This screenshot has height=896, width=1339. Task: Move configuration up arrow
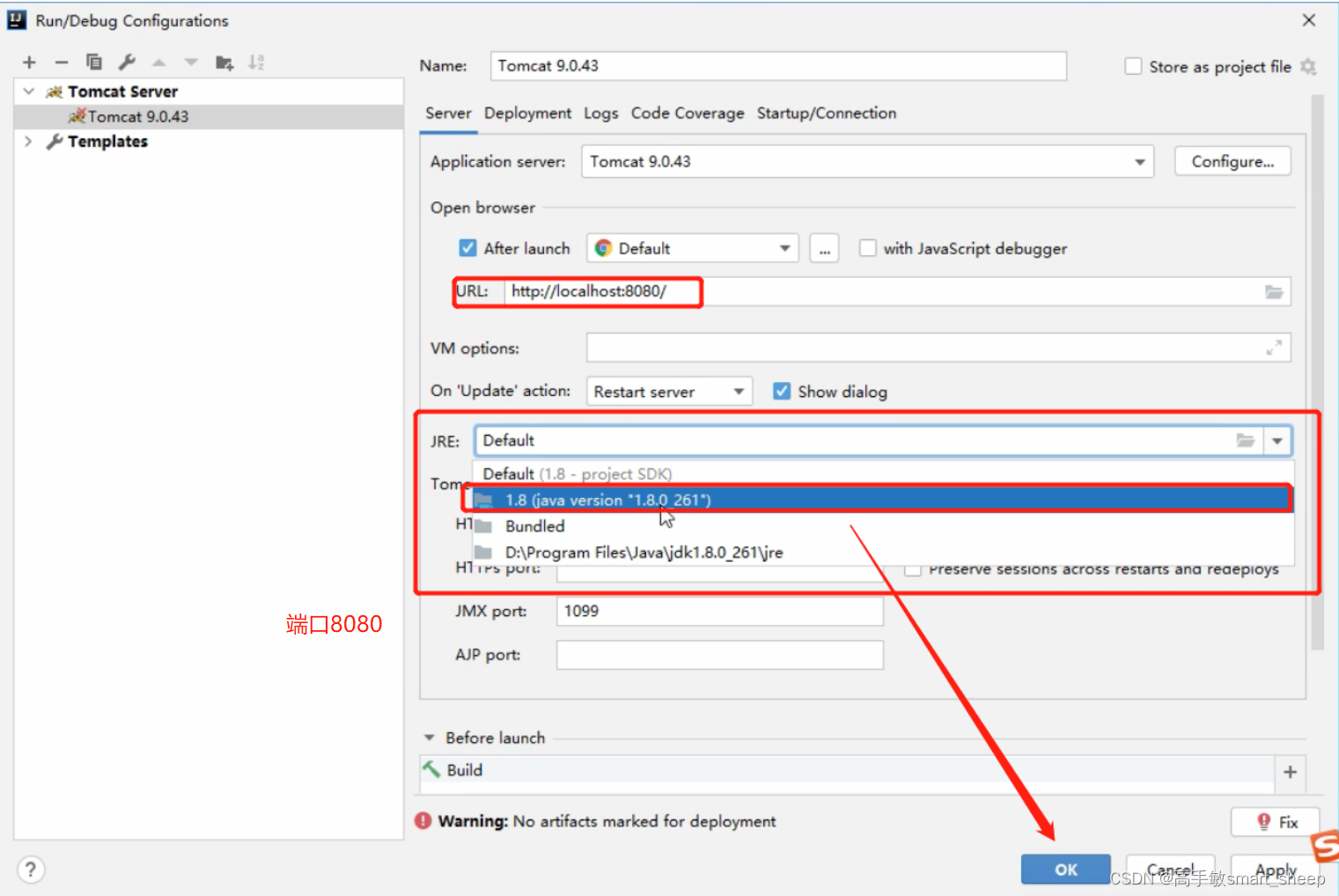click(158, 62)
